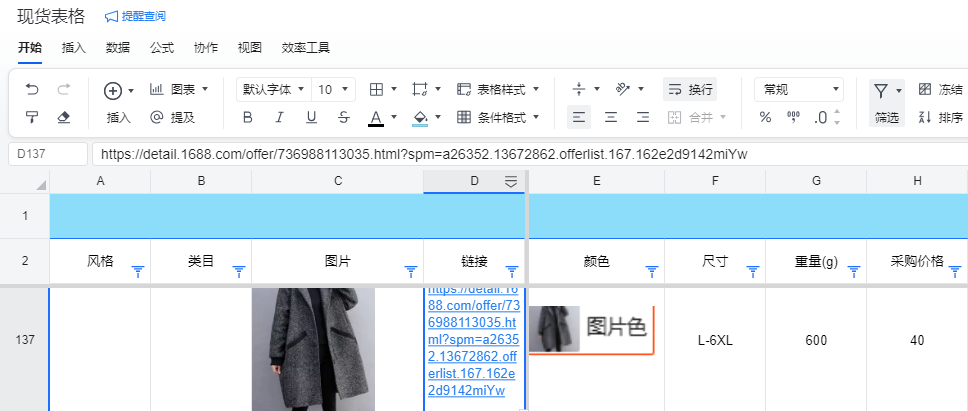The image size is (968, 411).
Task: Switch to the 插入 tab
Action: click(x=73, y=47)
